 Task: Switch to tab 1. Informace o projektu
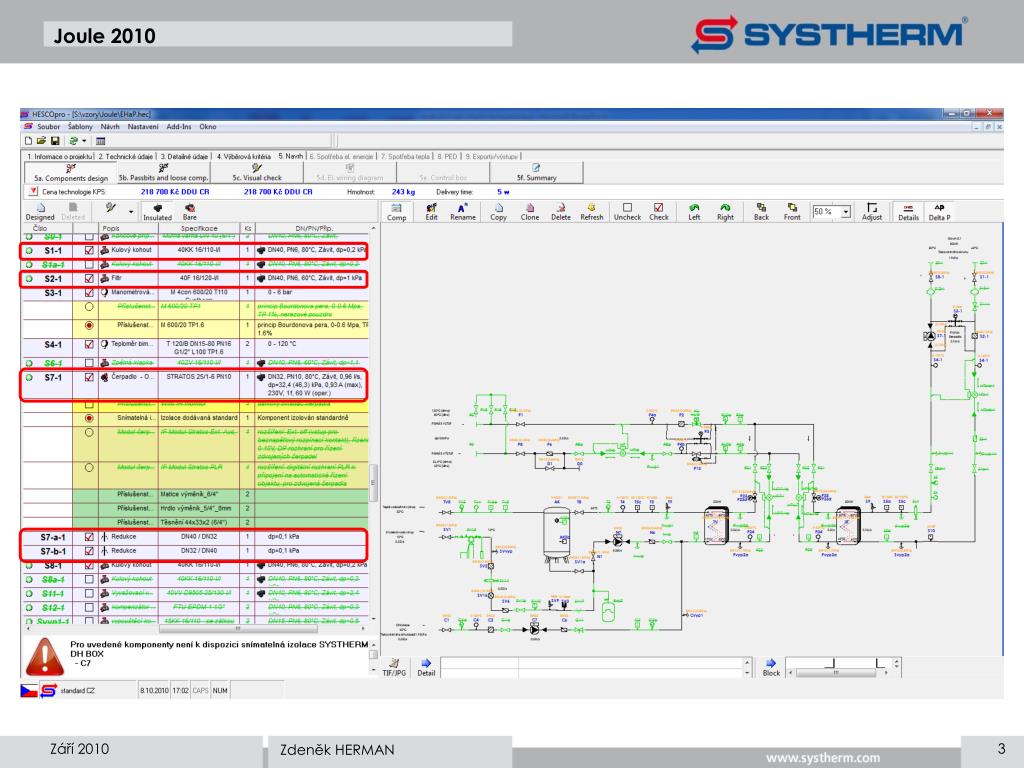click(59, 157)
